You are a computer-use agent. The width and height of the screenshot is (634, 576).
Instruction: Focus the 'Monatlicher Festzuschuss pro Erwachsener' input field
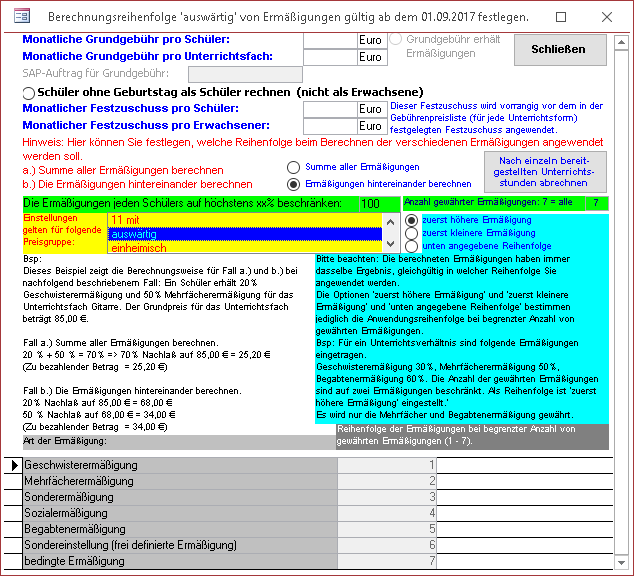[330, 126]
